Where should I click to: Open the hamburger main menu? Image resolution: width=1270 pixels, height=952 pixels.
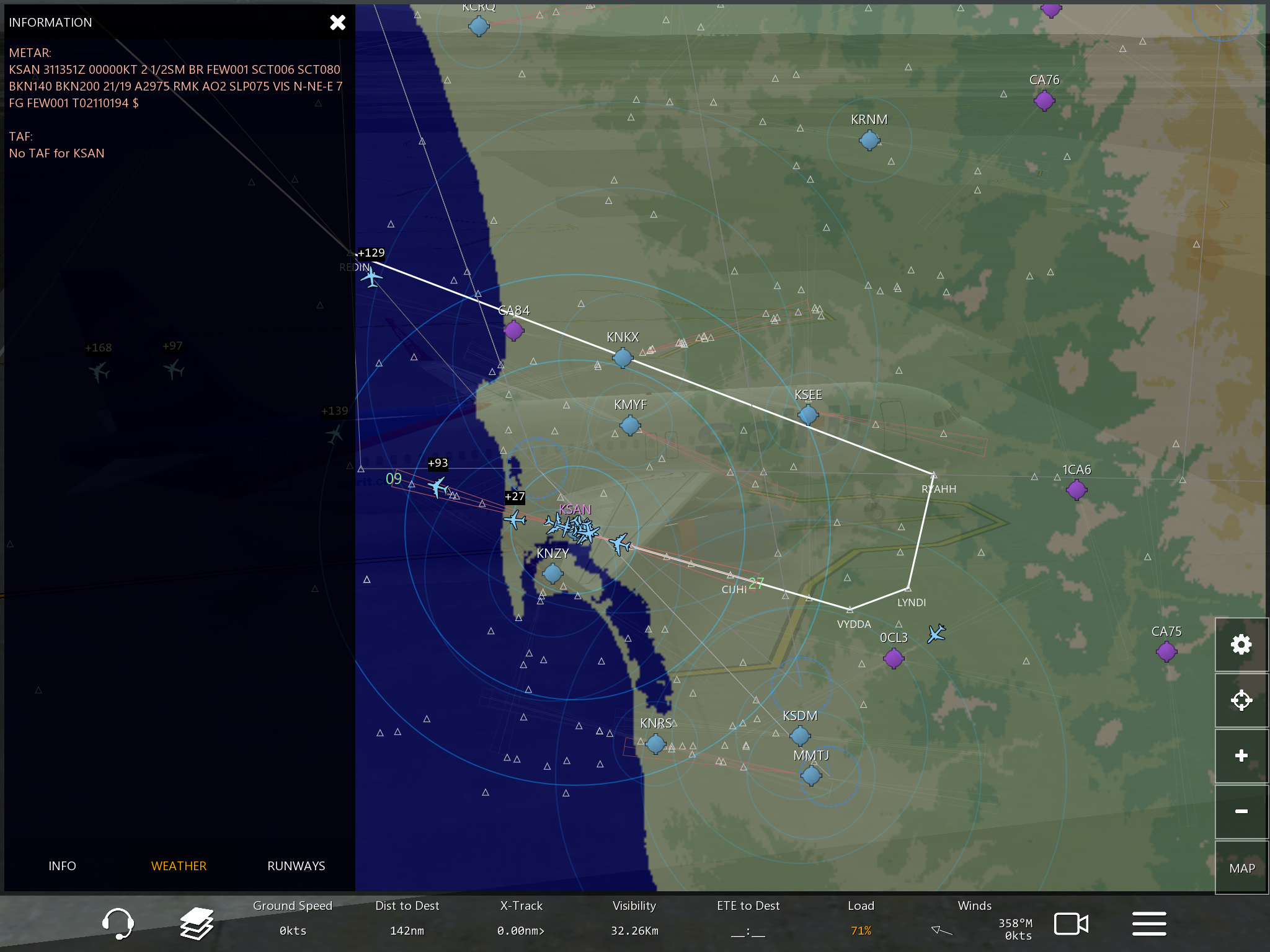[x=1148, y=923]
